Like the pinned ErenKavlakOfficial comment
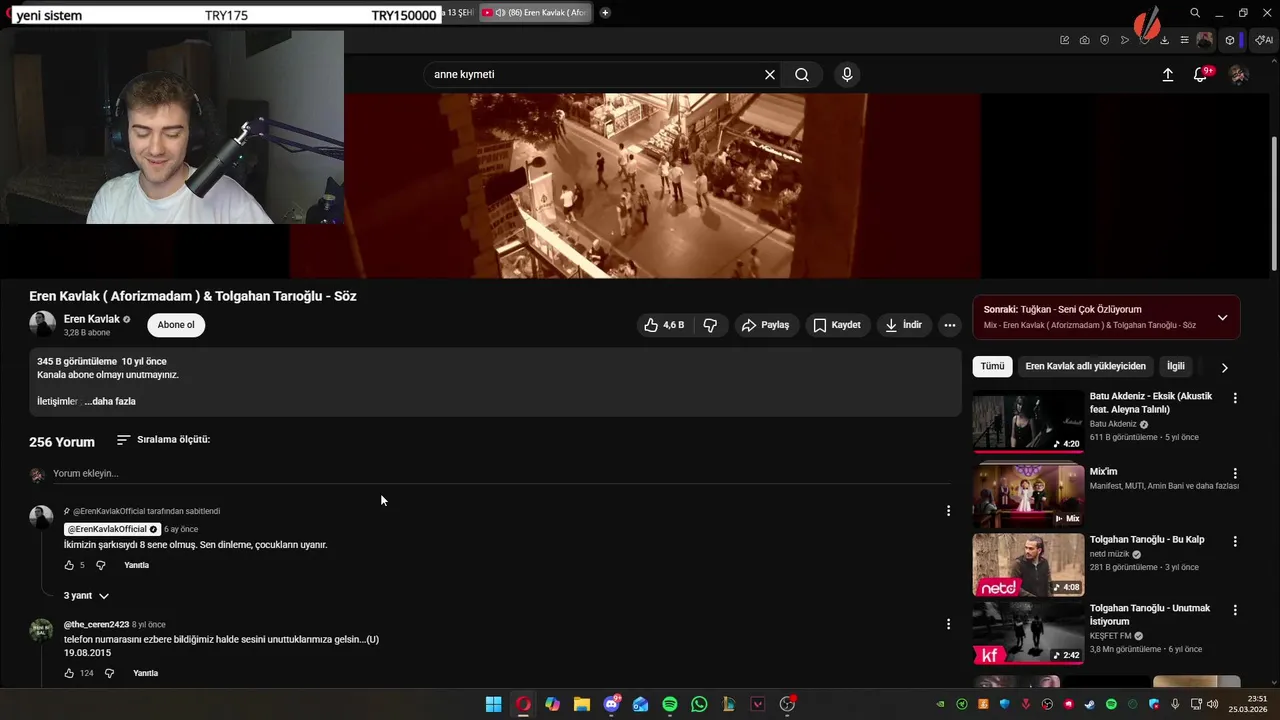This screenshot has width=1280, height=720. [x=69, y=565]
